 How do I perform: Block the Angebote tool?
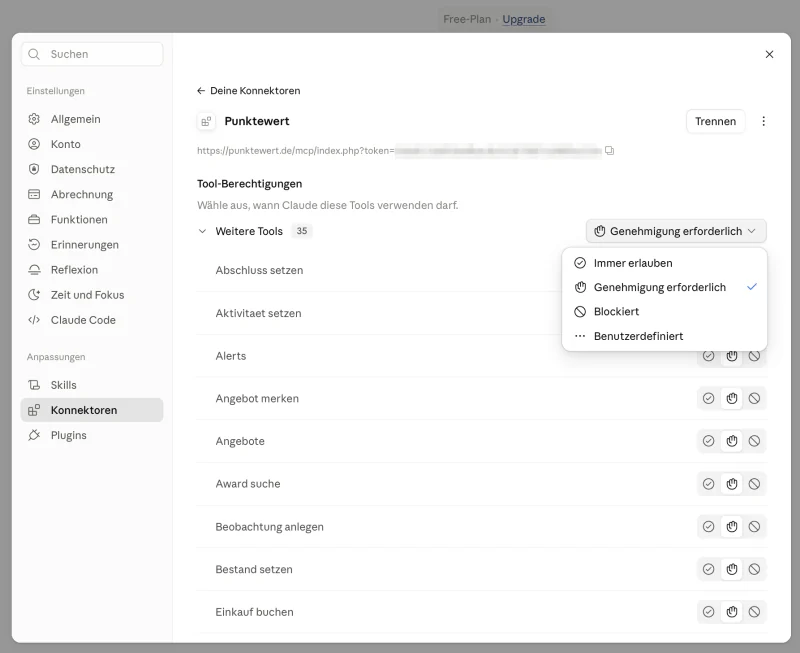pos(754,441)
